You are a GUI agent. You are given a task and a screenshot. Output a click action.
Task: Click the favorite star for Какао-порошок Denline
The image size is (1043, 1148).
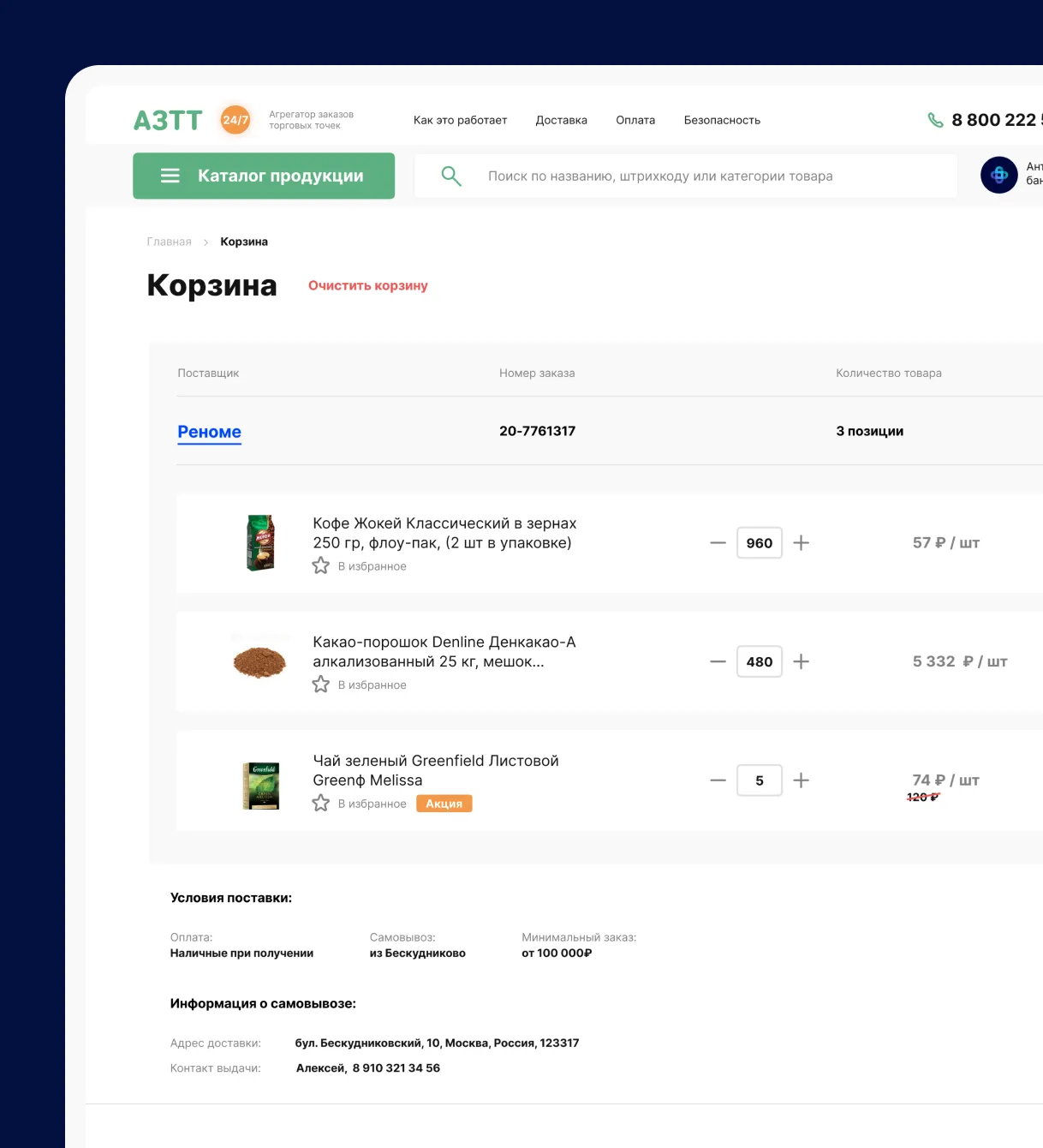[321, 685]
